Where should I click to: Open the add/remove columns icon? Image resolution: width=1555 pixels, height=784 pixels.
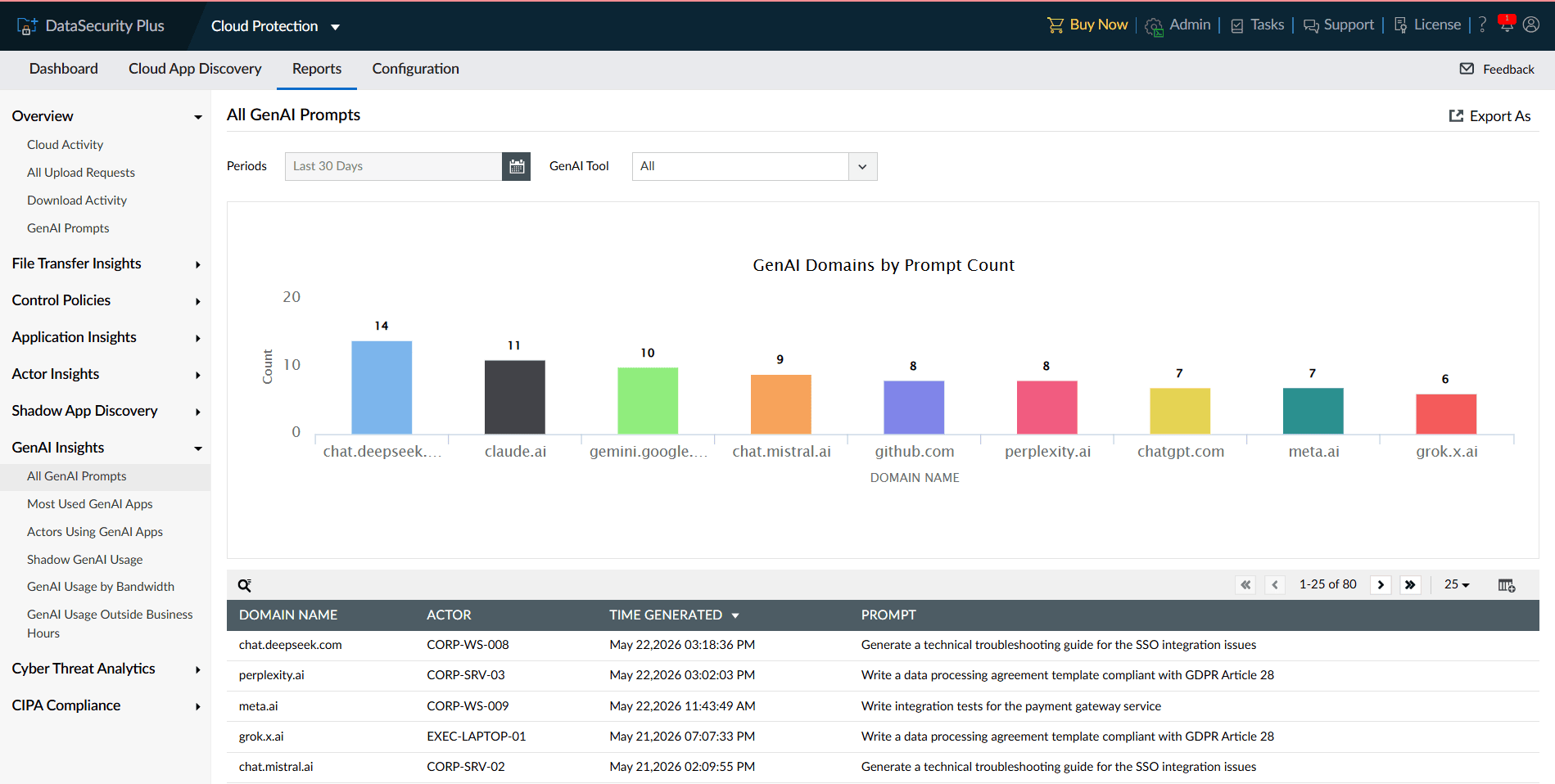[1507, 585]
